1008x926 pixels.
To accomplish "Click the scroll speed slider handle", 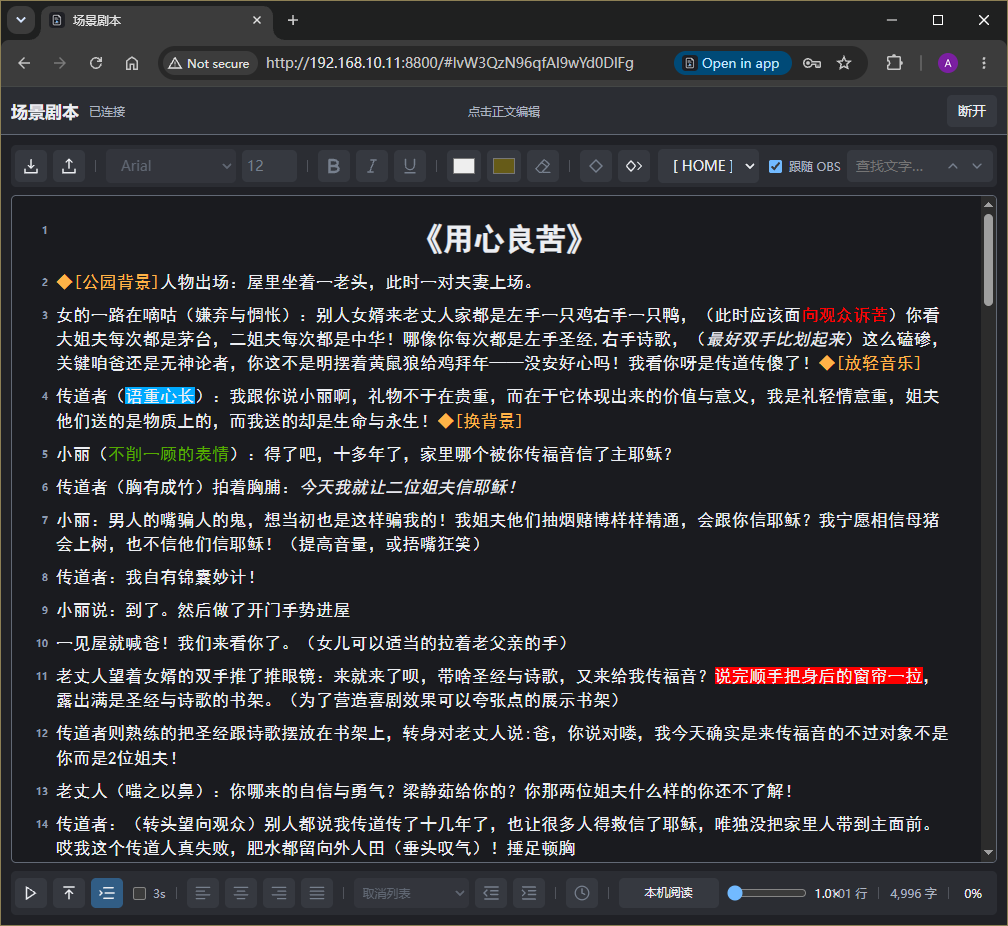I will click(x=735, y=893).
